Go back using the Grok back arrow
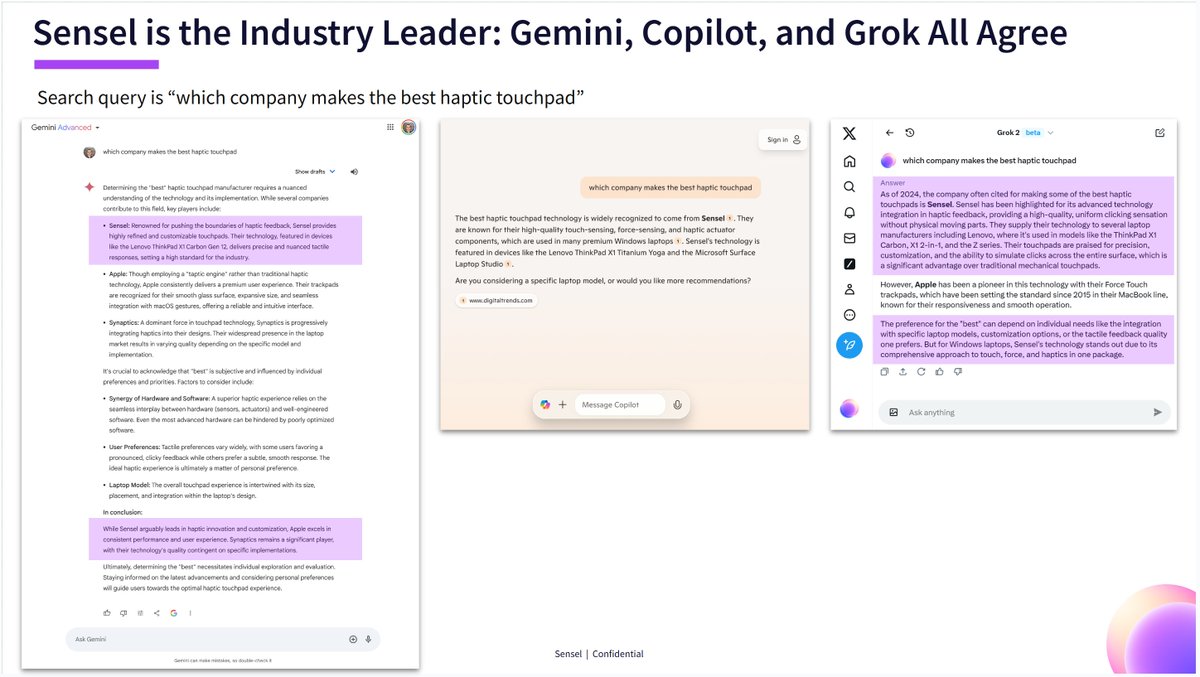The height and width of the screenshot is (677, 1200). [889, 133]
